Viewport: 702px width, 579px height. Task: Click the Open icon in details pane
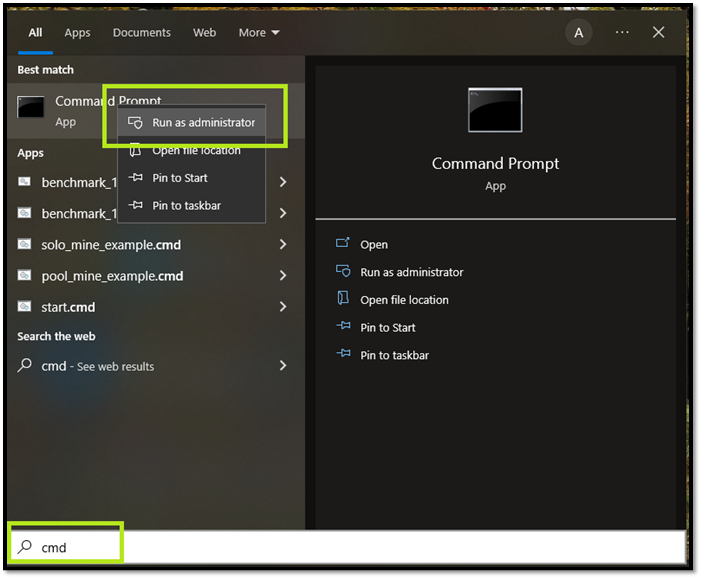point(342,243)
